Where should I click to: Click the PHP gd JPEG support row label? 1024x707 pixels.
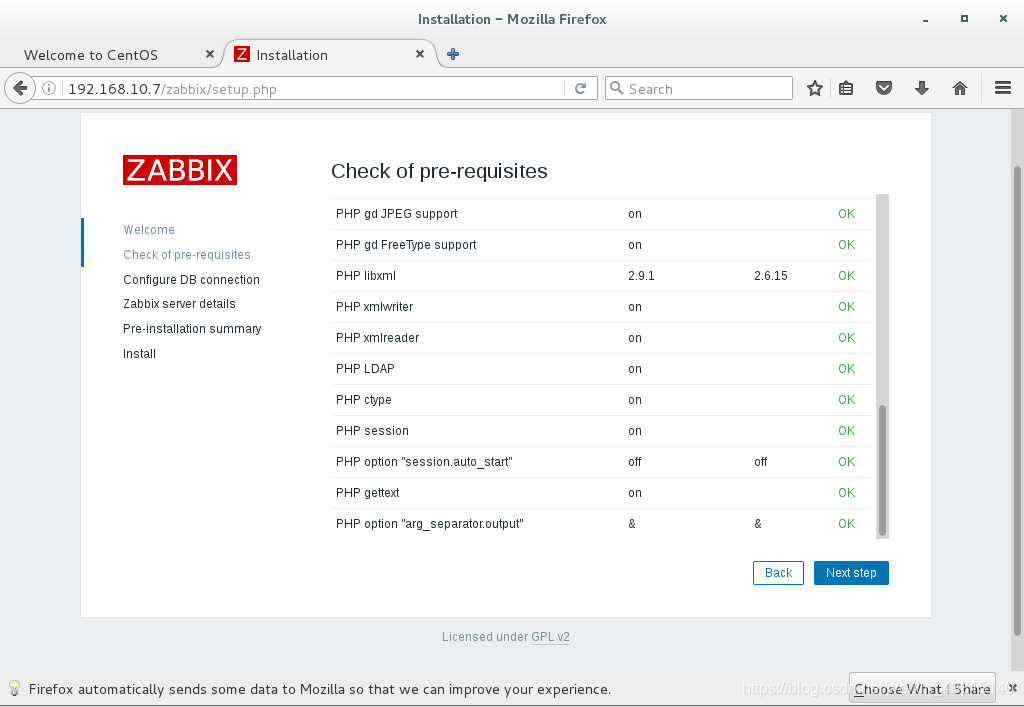[396, 213]
